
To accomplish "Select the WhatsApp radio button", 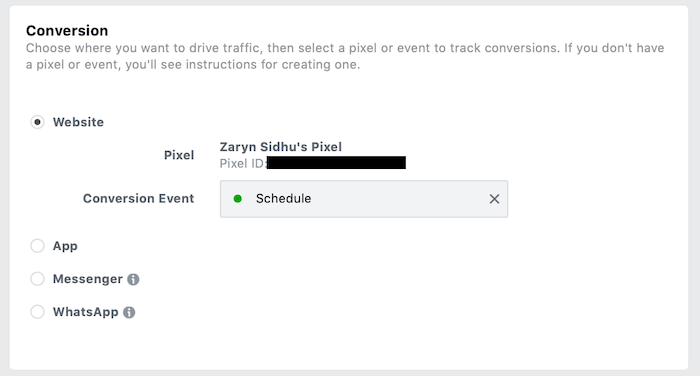I will pos(38,312).
